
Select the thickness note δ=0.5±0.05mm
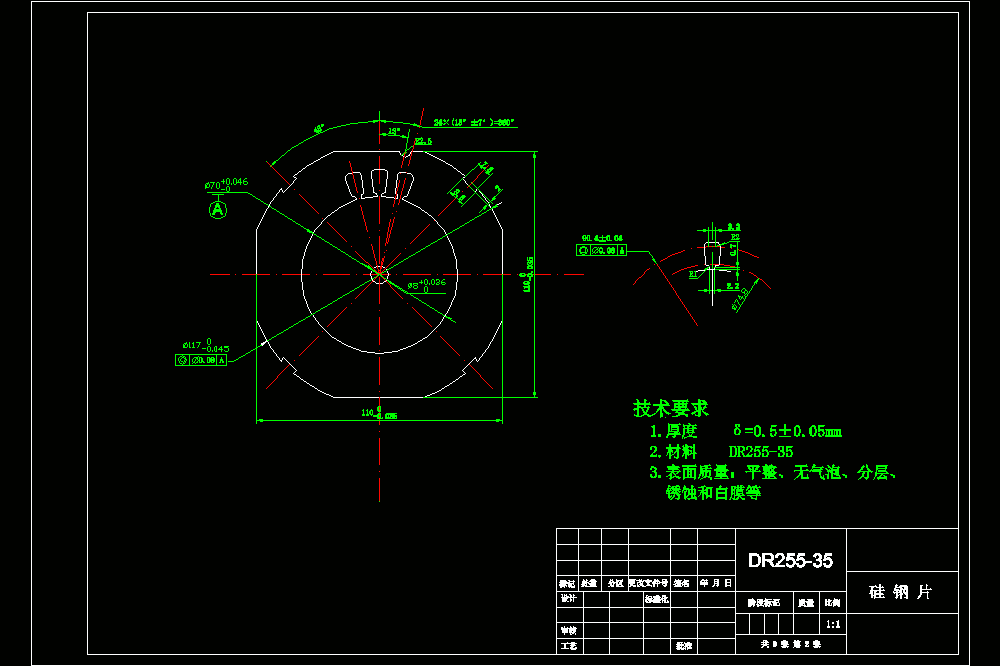[787, 431]
